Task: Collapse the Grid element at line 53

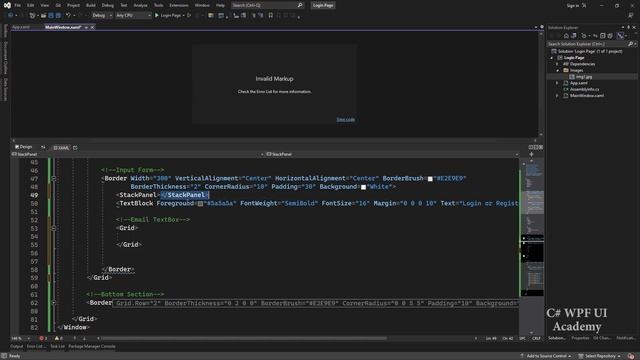Action: pos(53,228)
